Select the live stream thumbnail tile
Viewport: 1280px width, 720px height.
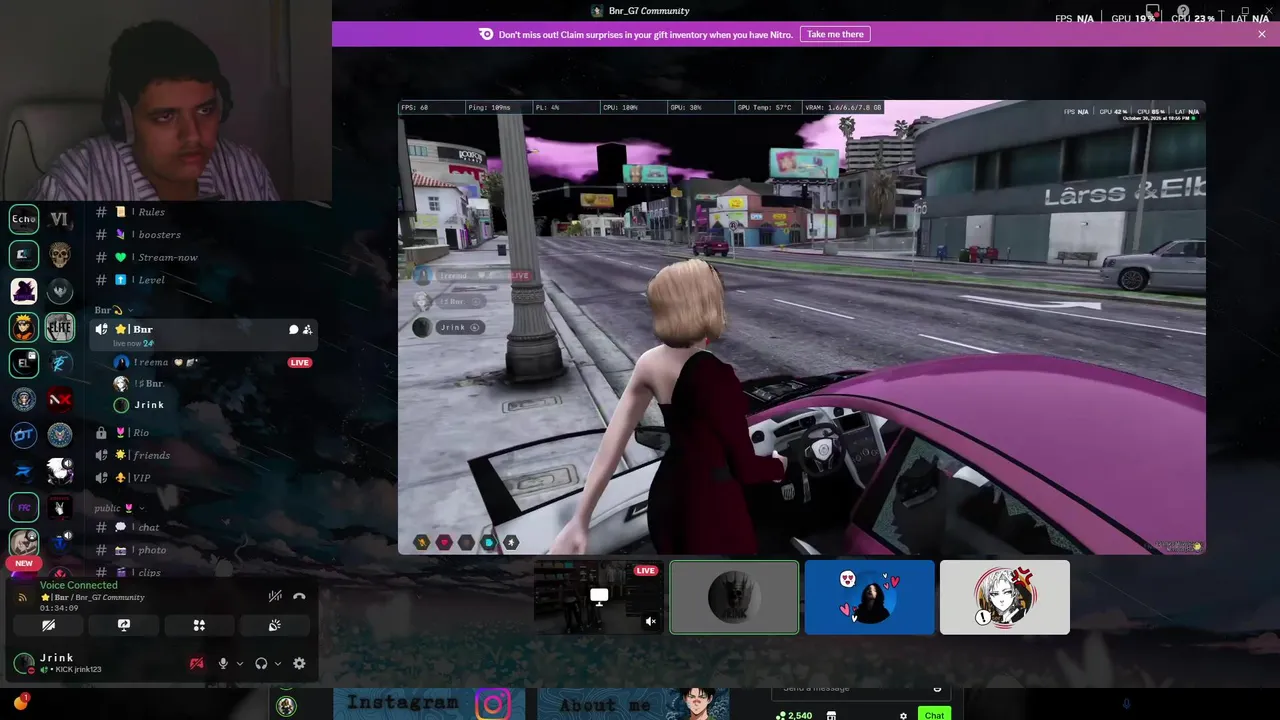[597, 597]
